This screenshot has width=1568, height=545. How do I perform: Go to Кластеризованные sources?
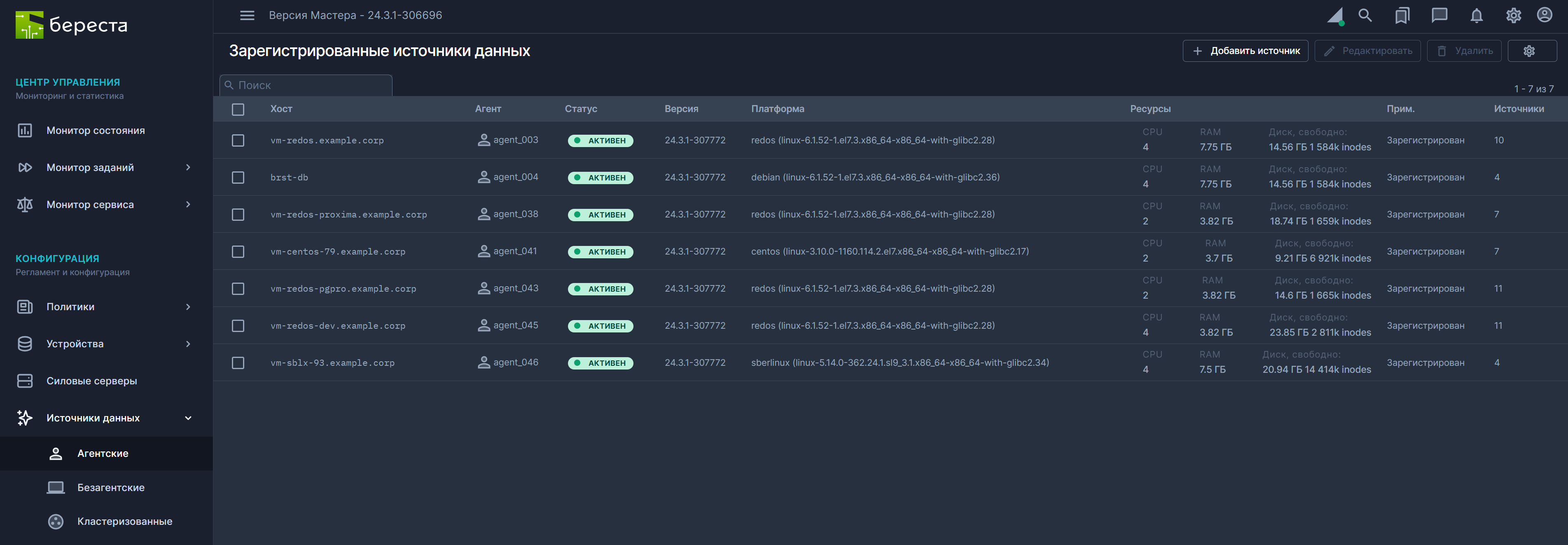coord(124,522)
